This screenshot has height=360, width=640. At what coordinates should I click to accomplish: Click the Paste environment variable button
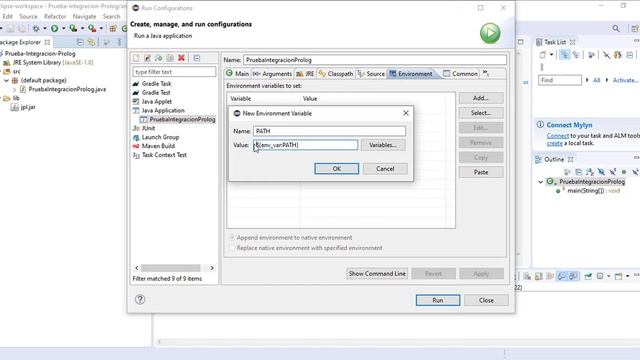pyautogui.click(x=481, y=172)
